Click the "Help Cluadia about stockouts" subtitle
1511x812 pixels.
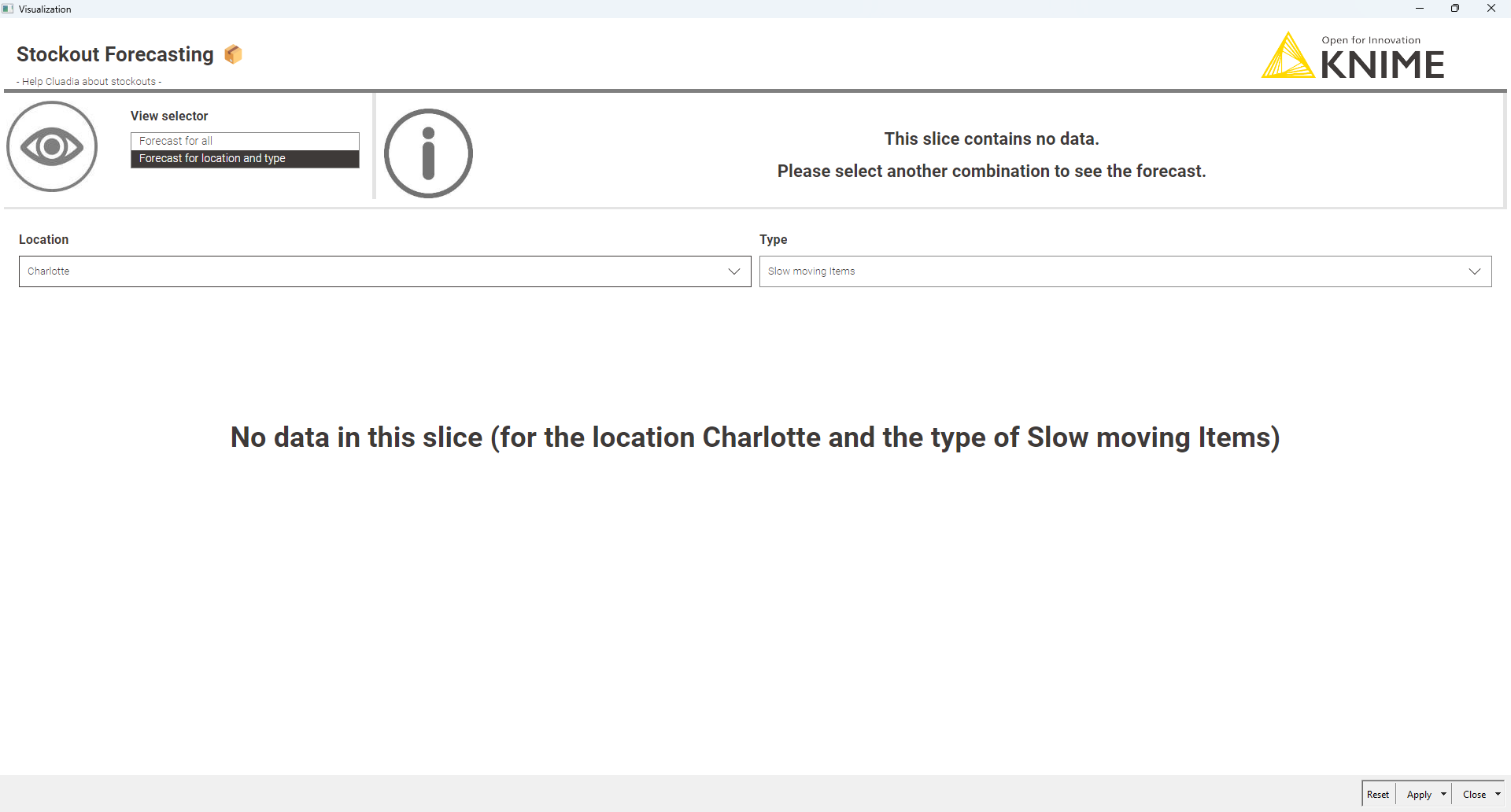(89, 82)
